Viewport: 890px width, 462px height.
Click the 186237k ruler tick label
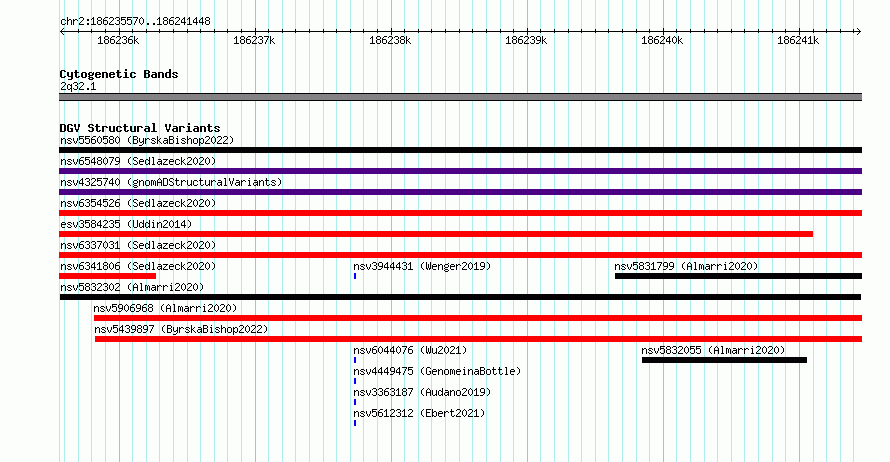pyautogui.click(x=254, y=41)
